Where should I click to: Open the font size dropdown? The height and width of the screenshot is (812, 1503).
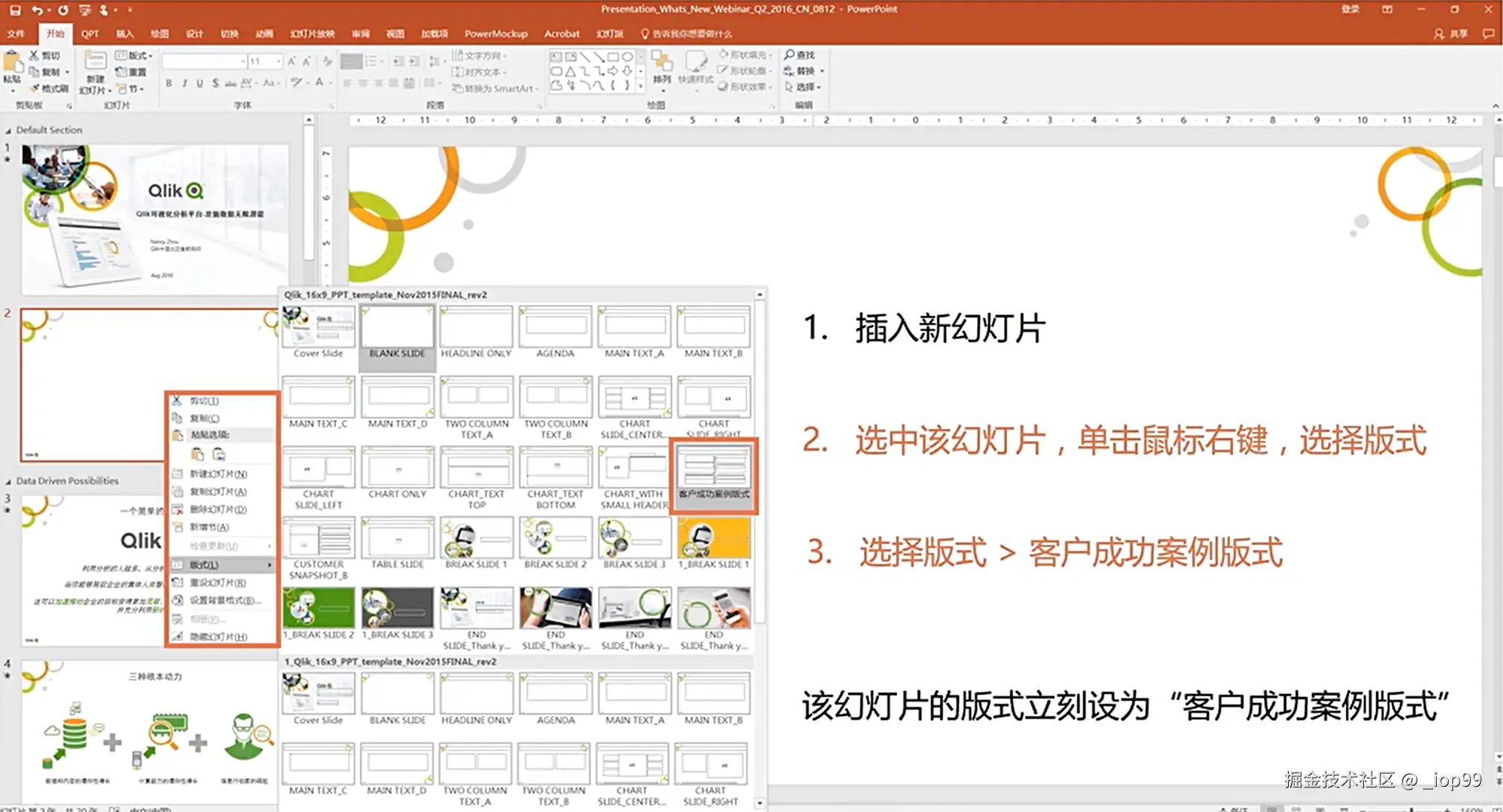[x=278, y=61]
